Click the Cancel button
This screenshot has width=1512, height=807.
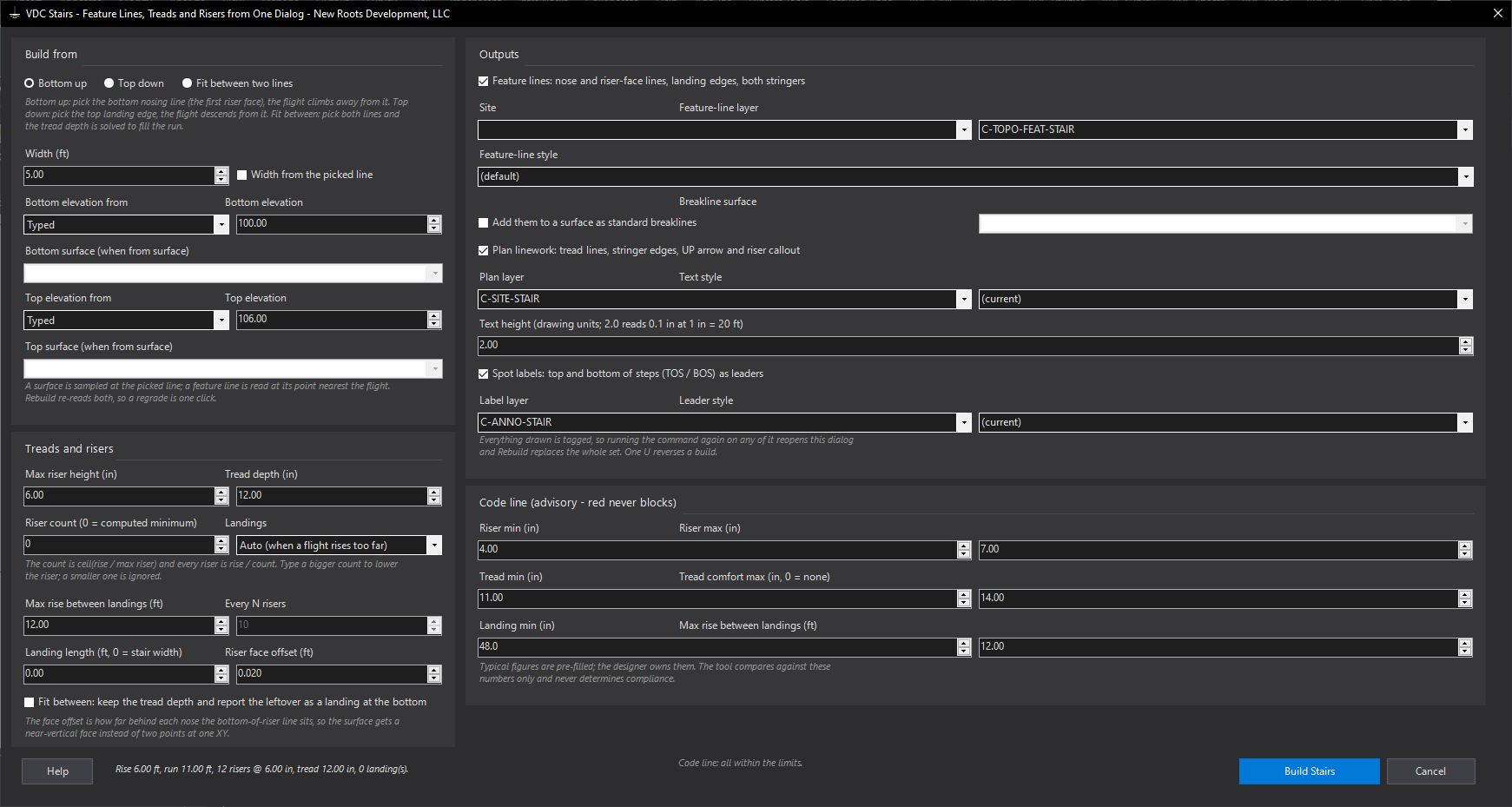[x=1430, y=771]
